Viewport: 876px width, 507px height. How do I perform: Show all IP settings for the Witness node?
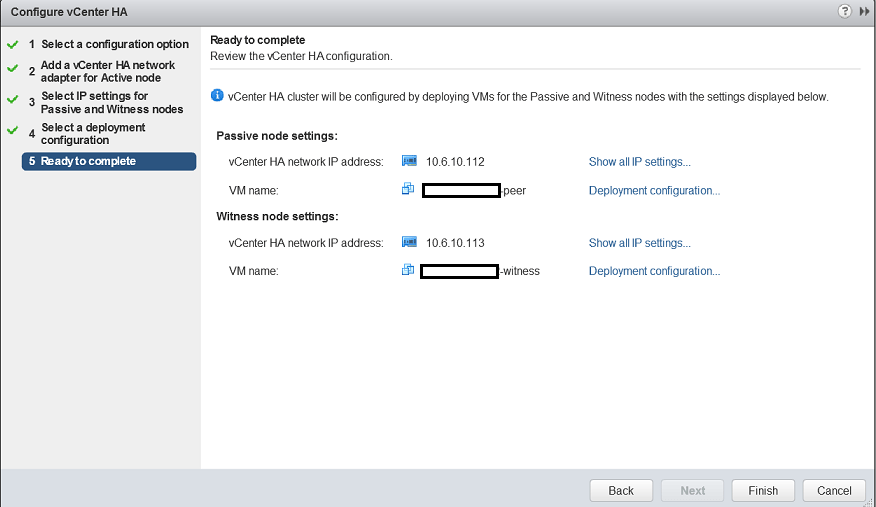click(639, 243)
